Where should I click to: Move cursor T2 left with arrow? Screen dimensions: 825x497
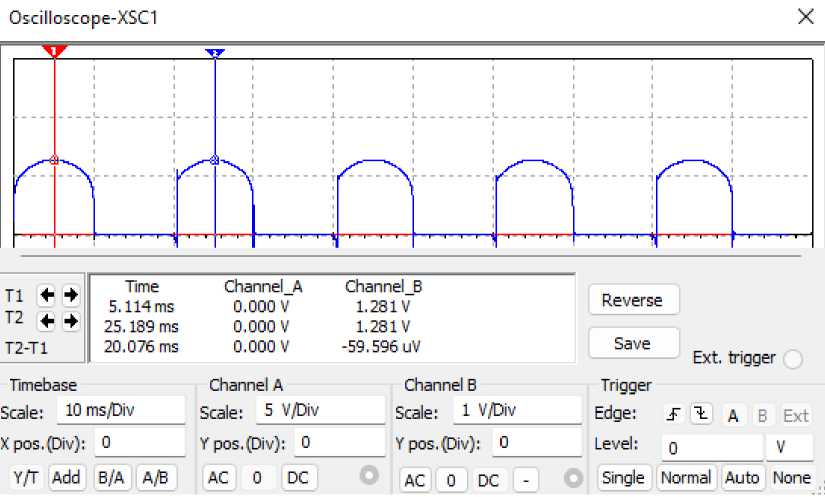pos(47,321)
